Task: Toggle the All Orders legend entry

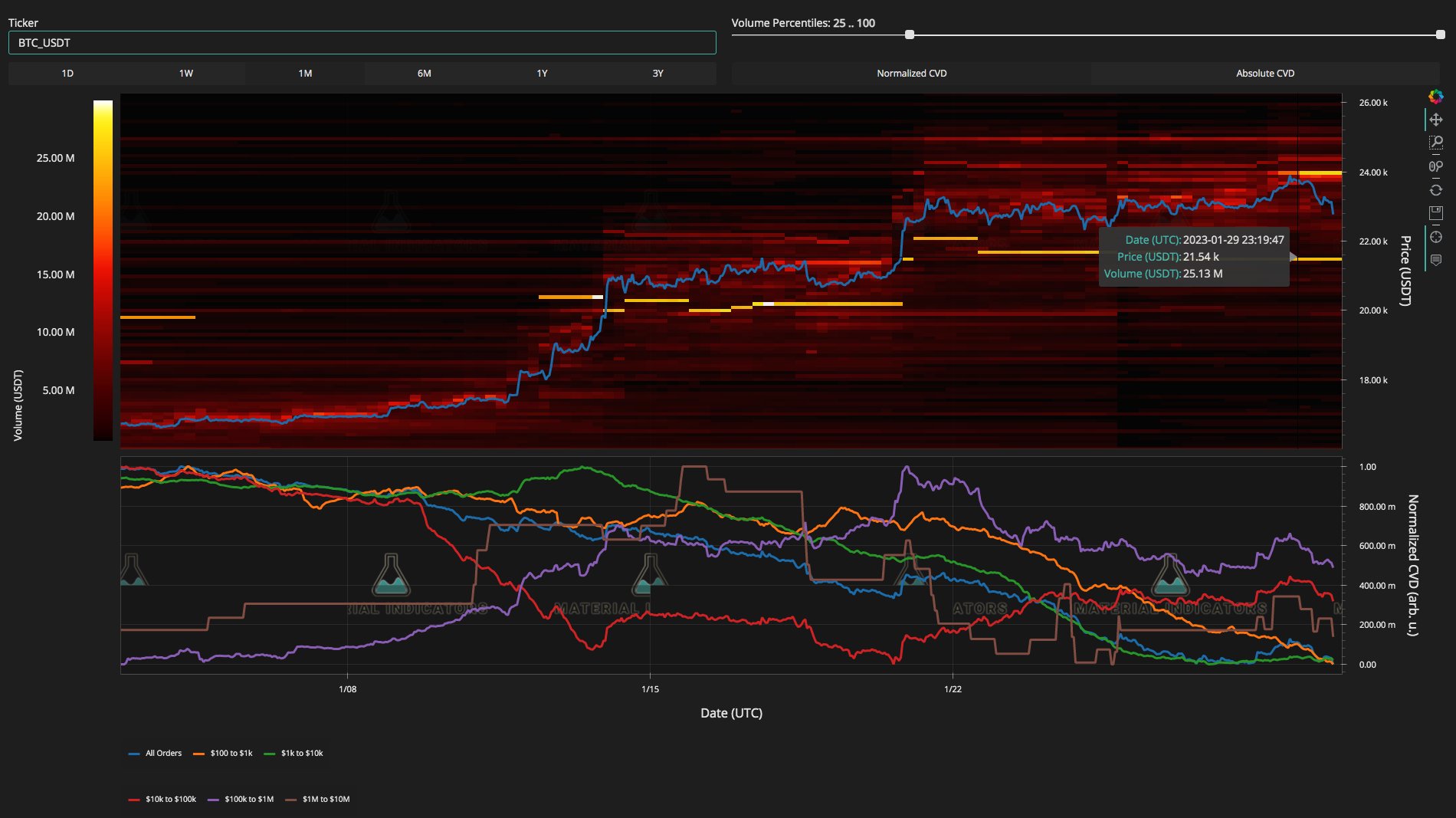Action: pos(156,753)
